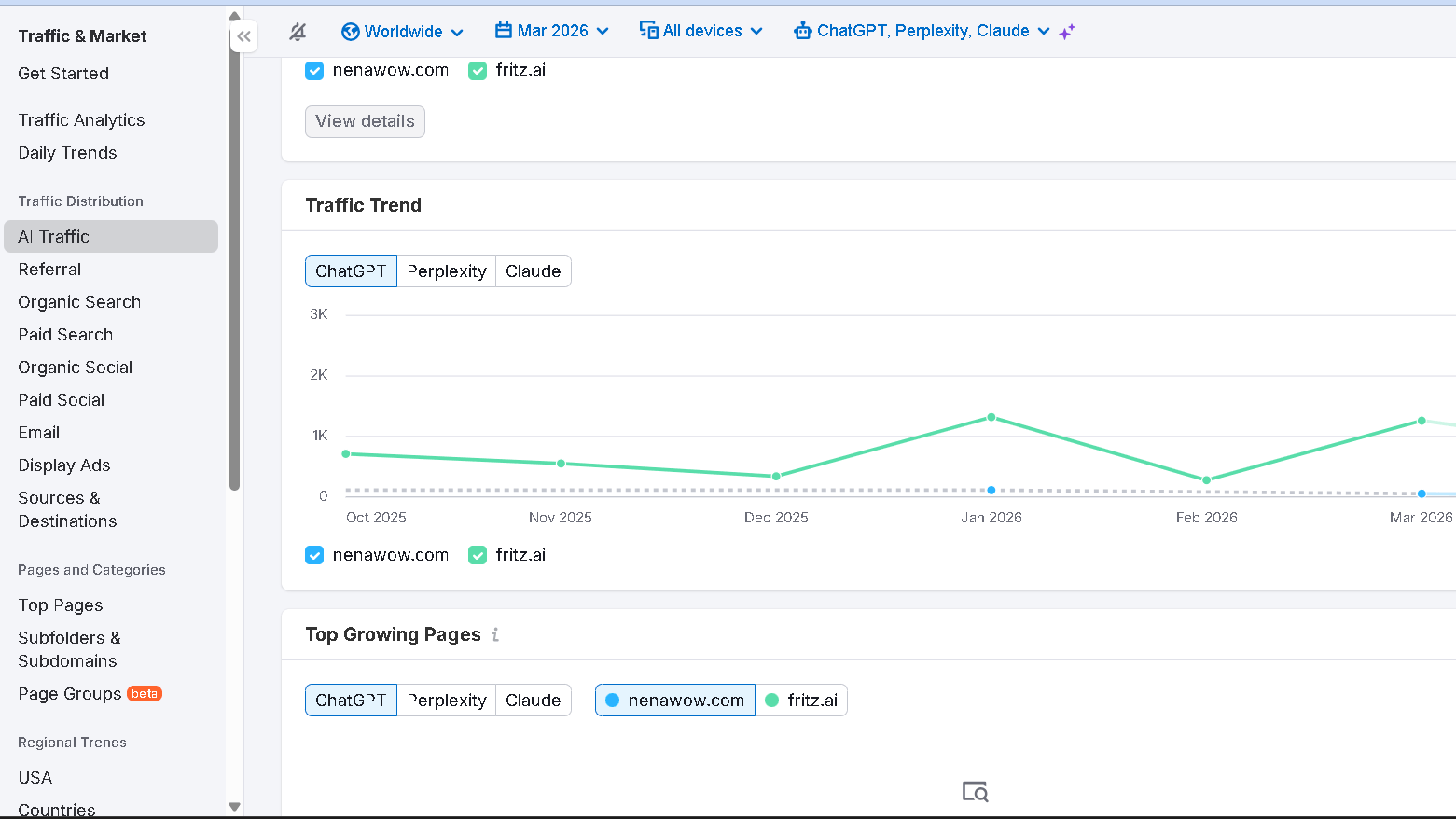This screenshot has width=1456, height=819.
Task: Switch to Claude tab in Top Growing Pages
Action: tap(534, 701)
